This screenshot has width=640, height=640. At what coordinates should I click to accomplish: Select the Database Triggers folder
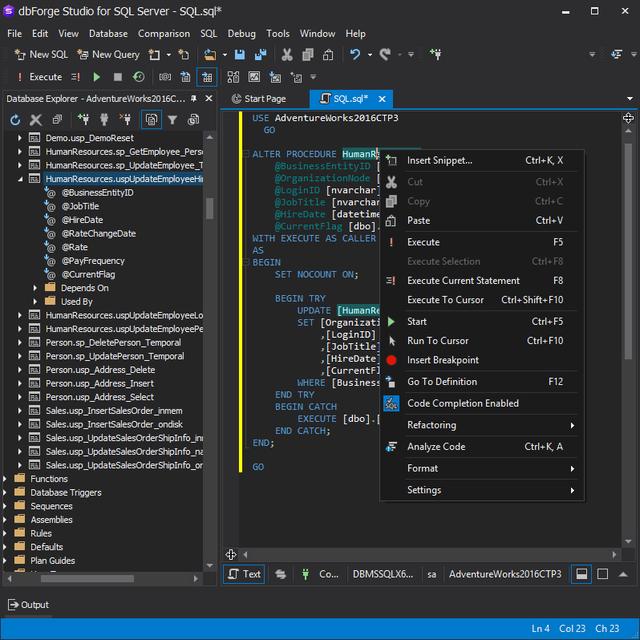point(66,493)
